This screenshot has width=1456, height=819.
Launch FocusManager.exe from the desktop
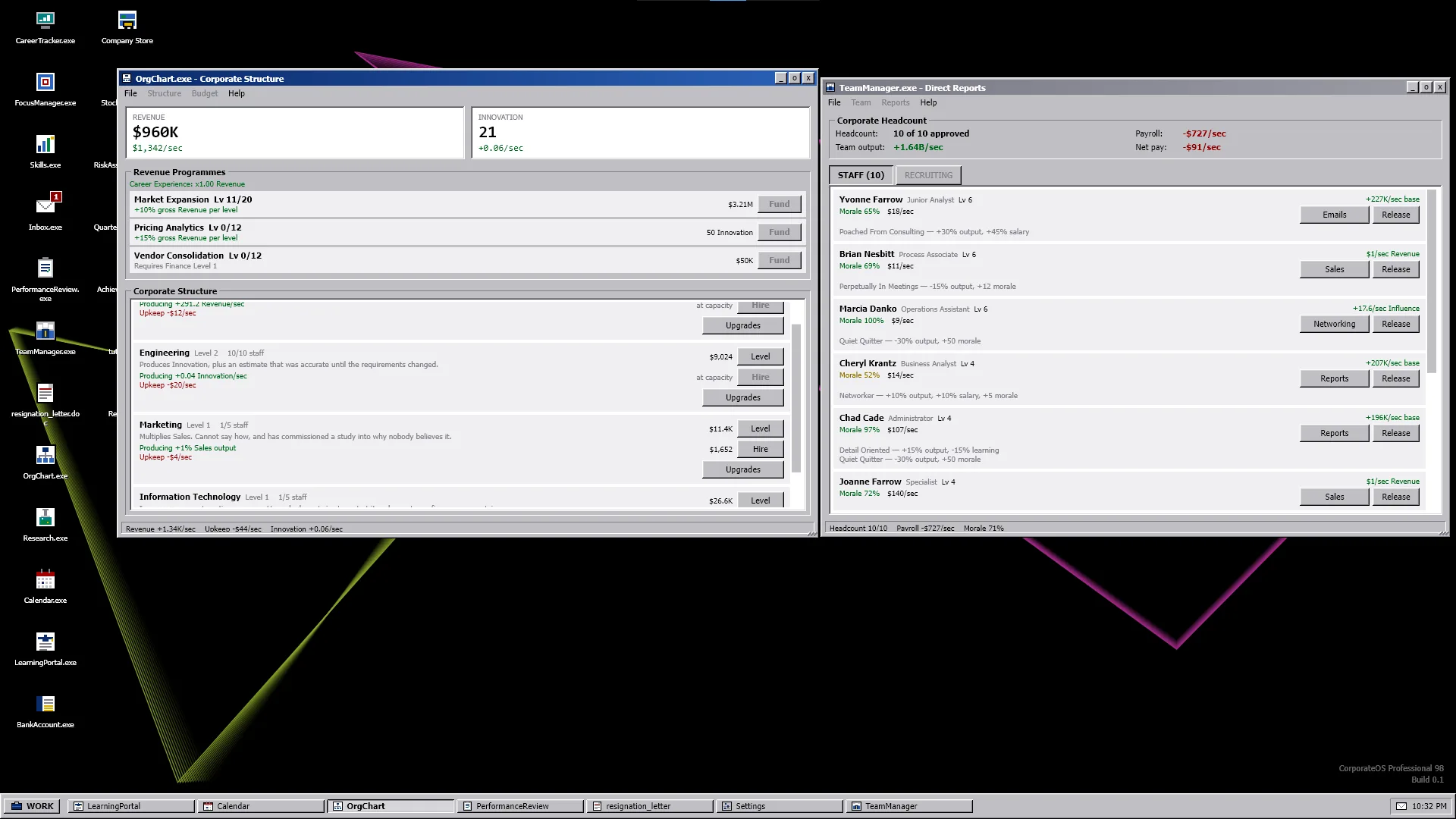point(45,89)
